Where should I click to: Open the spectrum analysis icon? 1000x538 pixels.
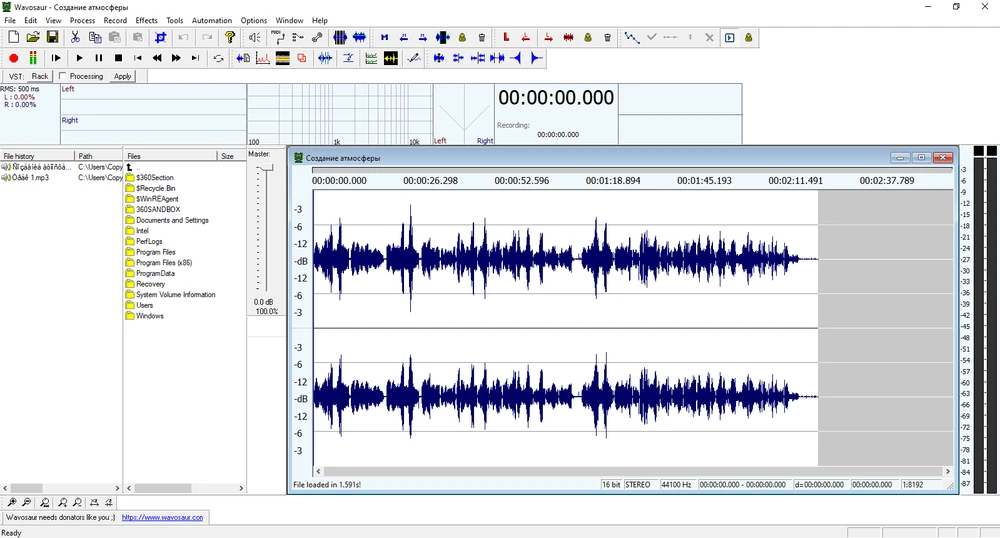[x=263, y=58]
